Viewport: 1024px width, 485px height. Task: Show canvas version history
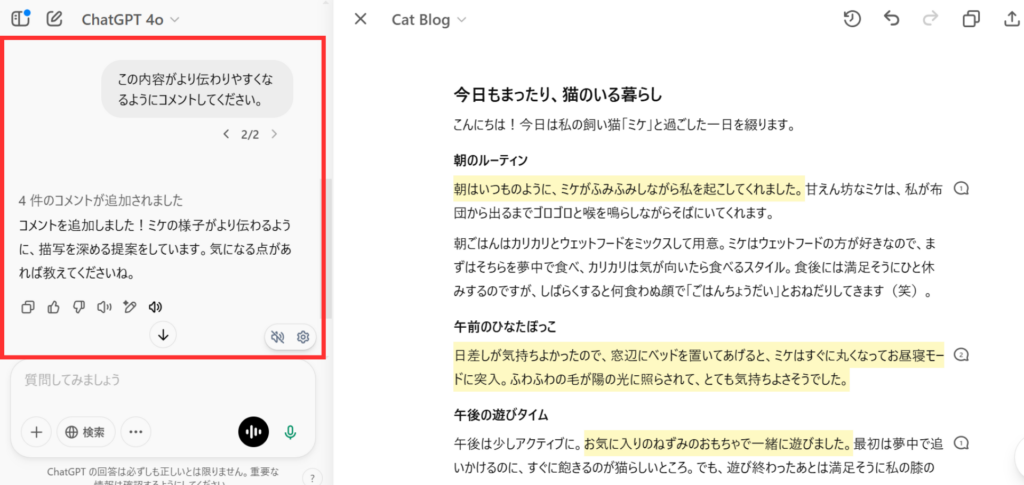852,20
